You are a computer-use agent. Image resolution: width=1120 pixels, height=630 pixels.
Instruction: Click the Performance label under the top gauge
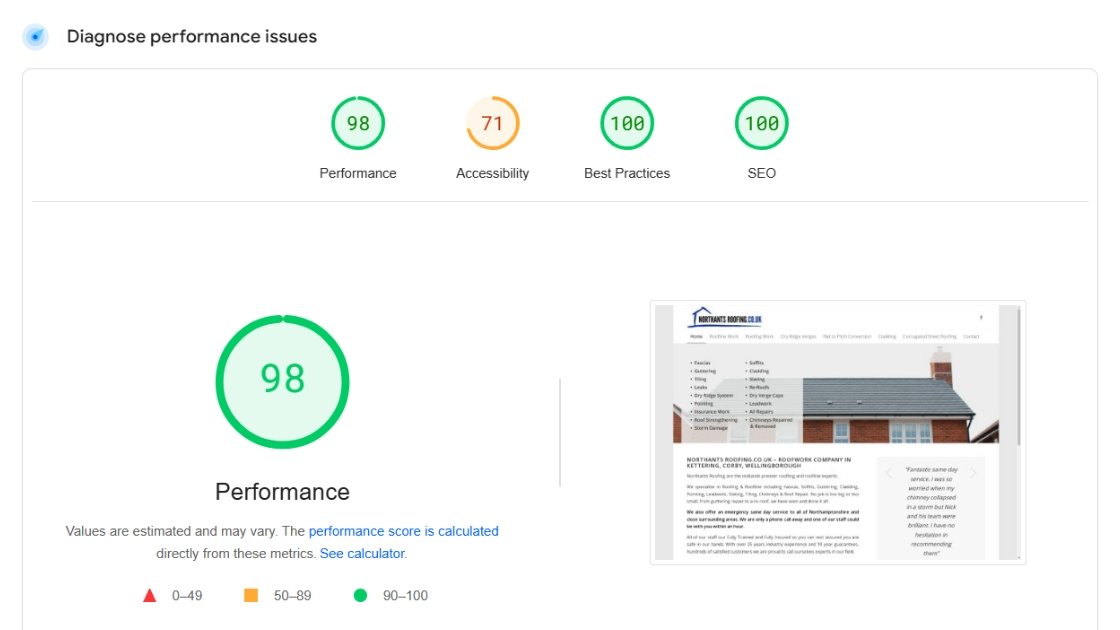click(x=358, y=174)
